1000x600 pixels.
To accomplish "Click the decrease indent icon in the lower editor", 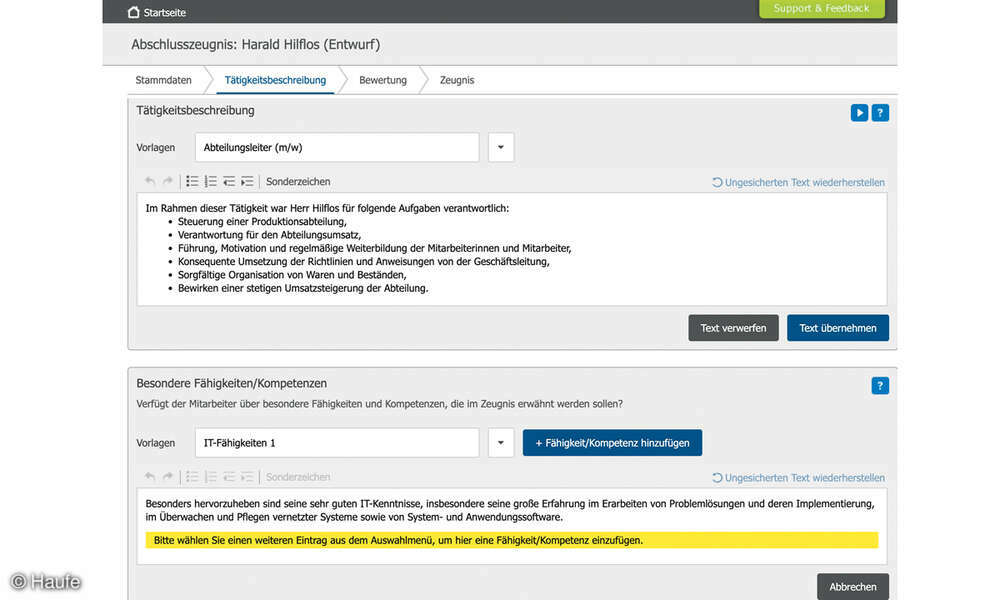I will pyautogui.click(x=228, y=476).
